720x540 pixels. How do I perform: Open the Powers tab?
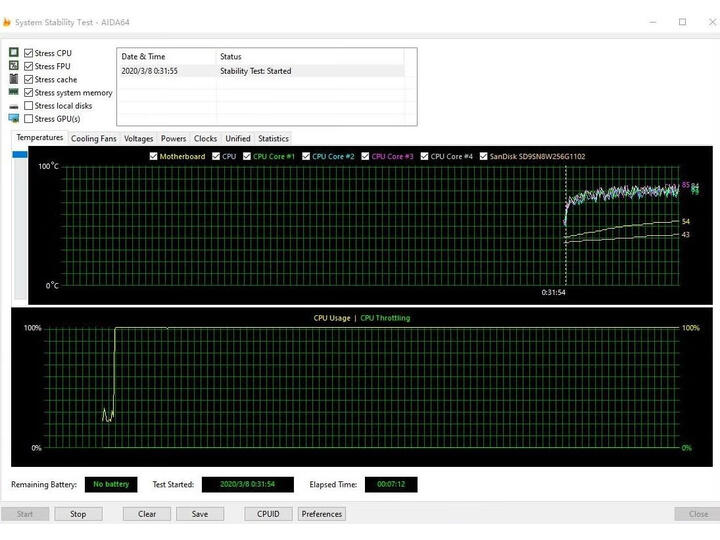coord(173,138)
